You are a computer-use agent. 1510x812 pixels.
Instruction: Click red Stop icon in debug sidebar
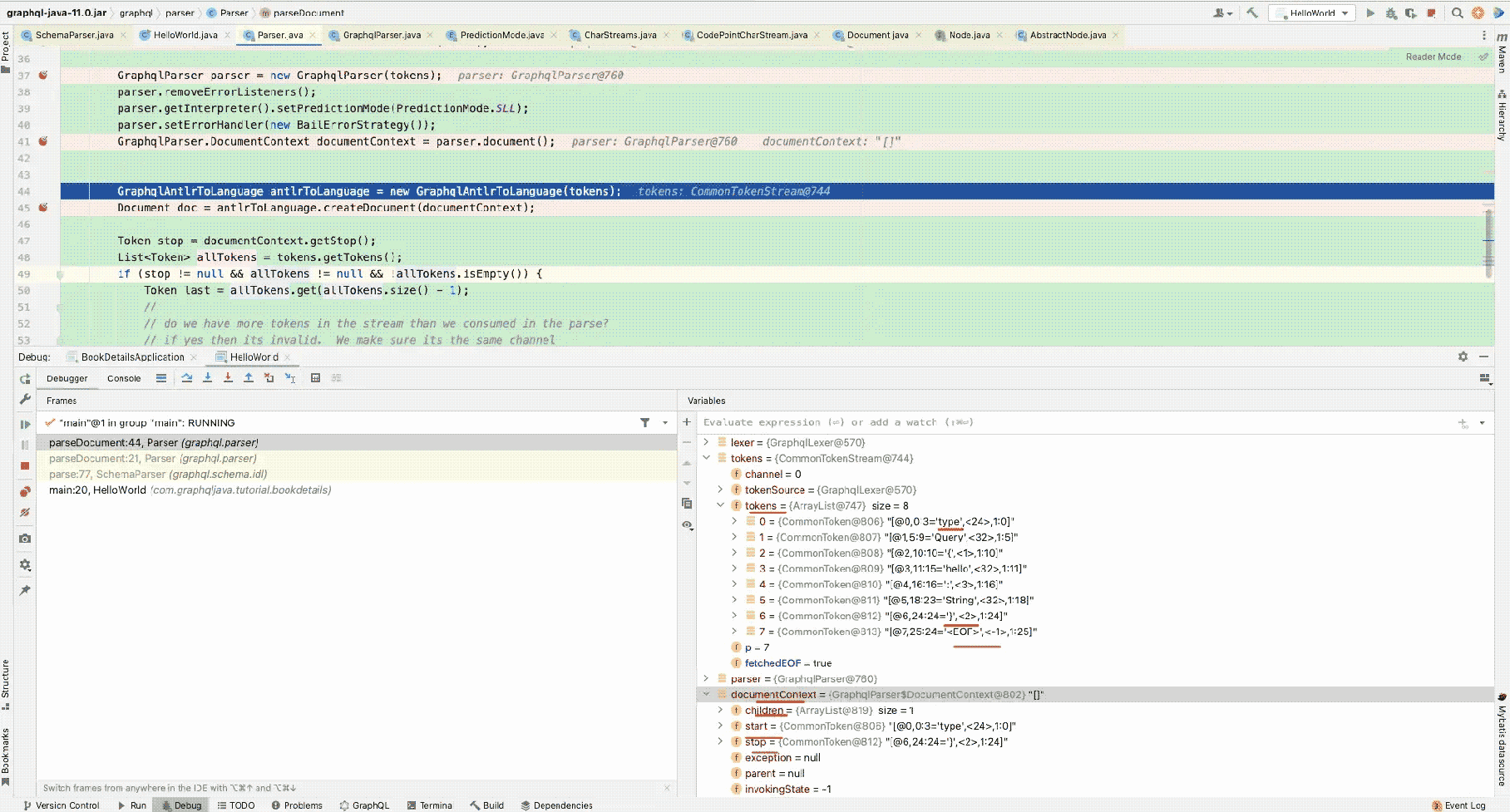click(25, 466)
